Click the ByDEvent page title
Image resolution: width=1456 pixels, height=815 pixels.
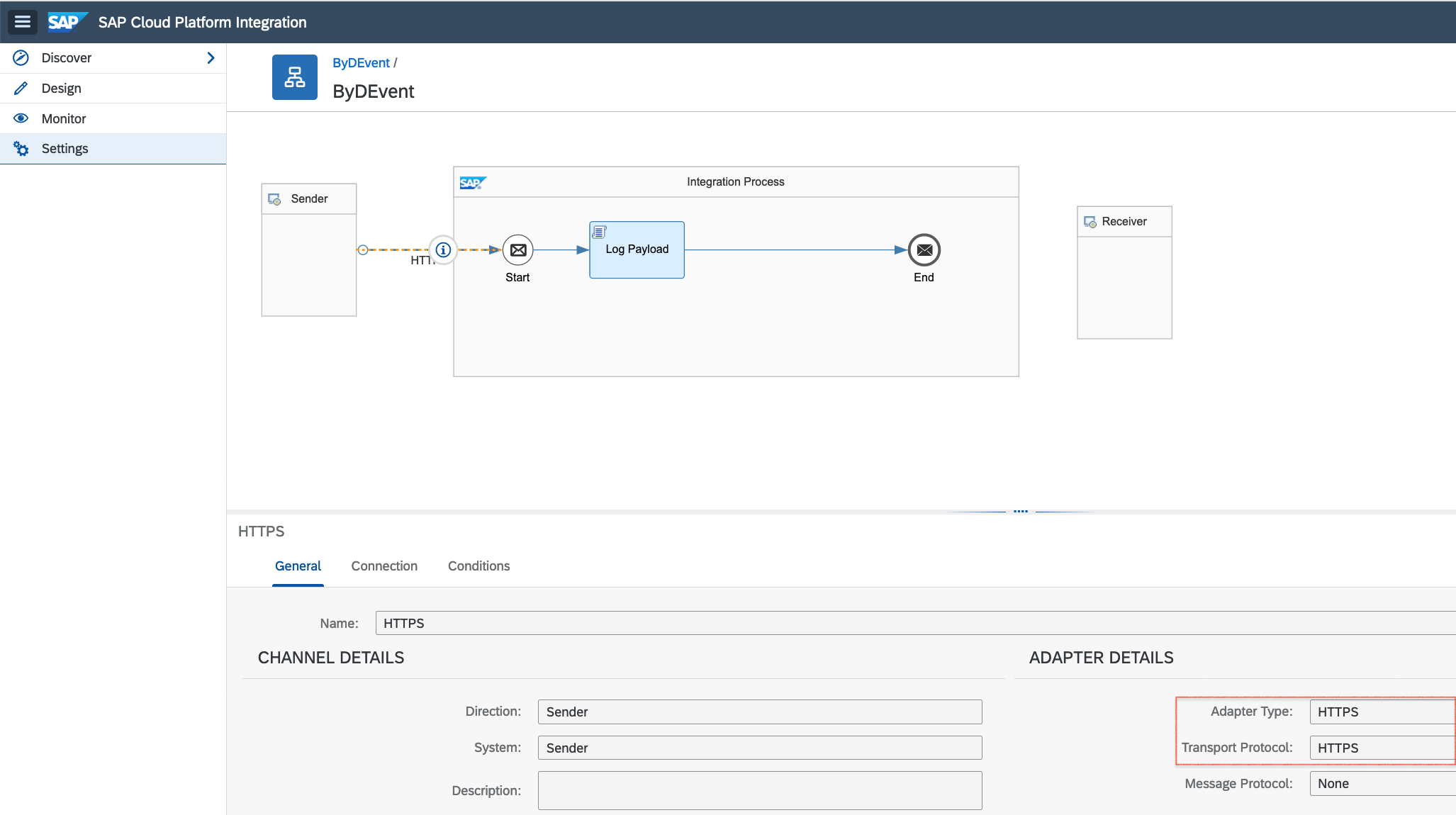click(374, 91)
